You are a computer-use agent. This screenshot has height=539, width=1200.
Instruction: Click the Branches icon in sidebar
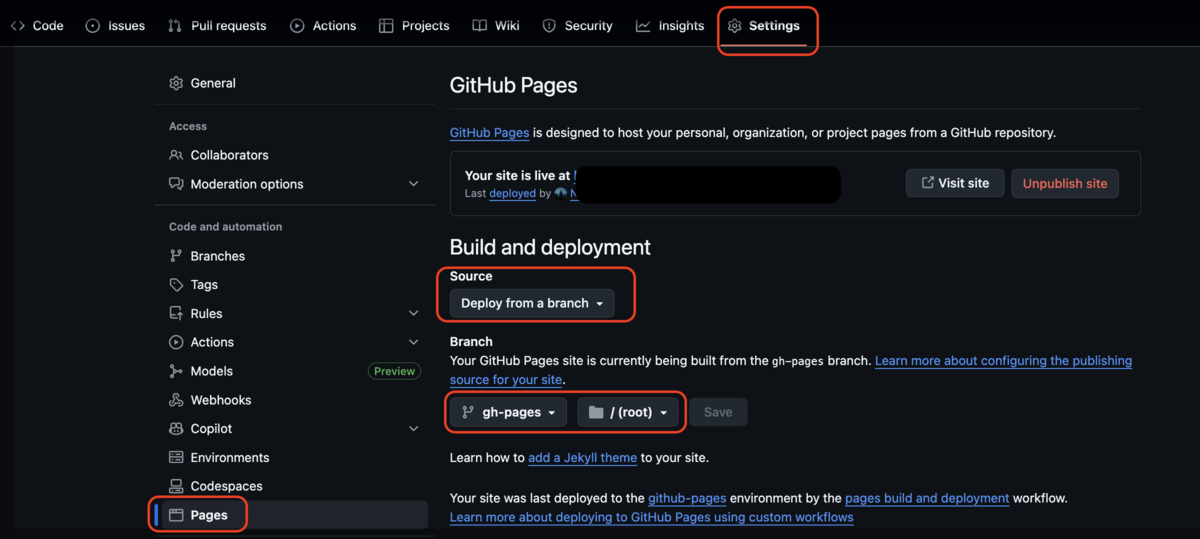176,256
